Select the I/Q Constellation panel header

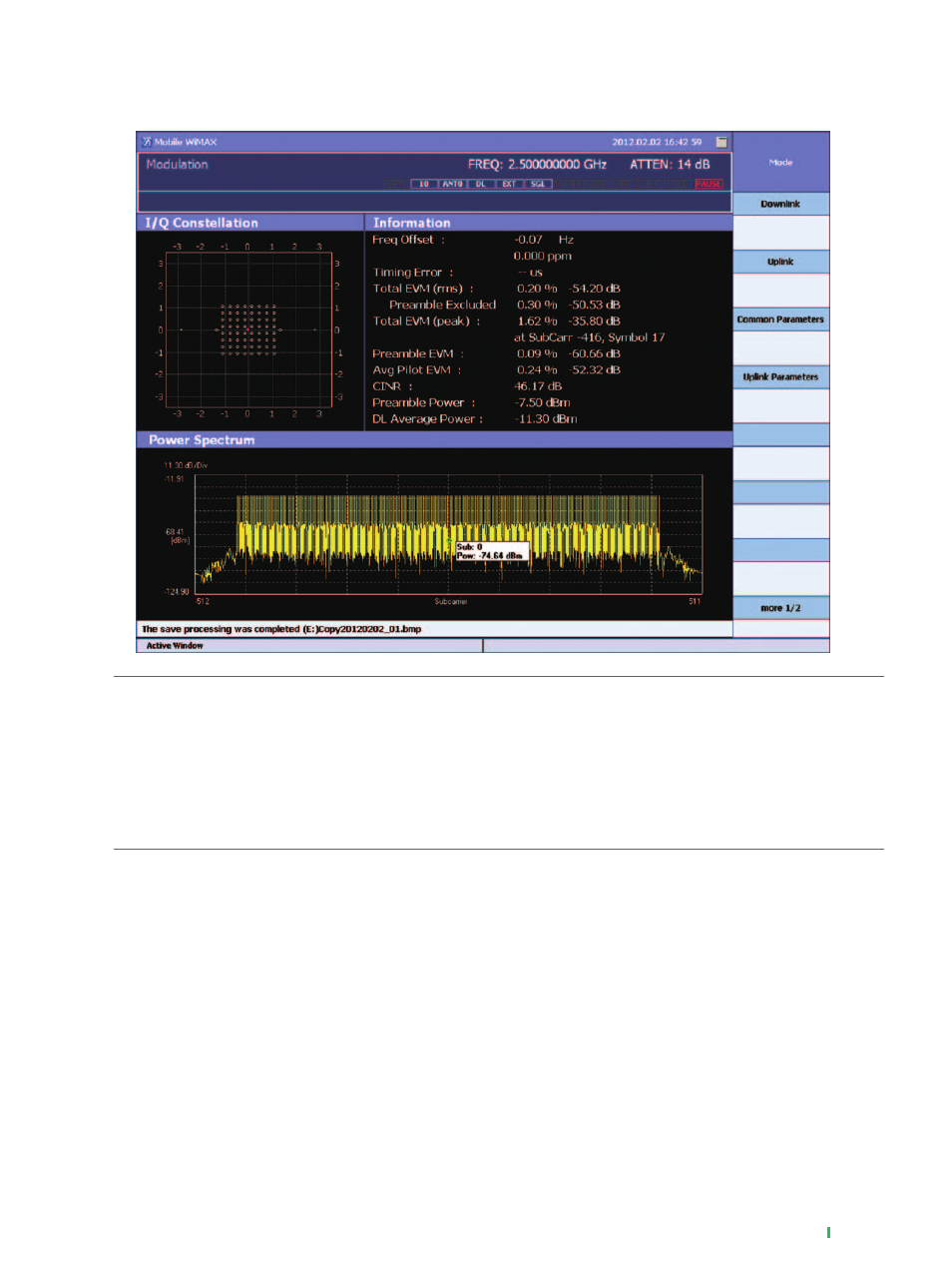250,223
